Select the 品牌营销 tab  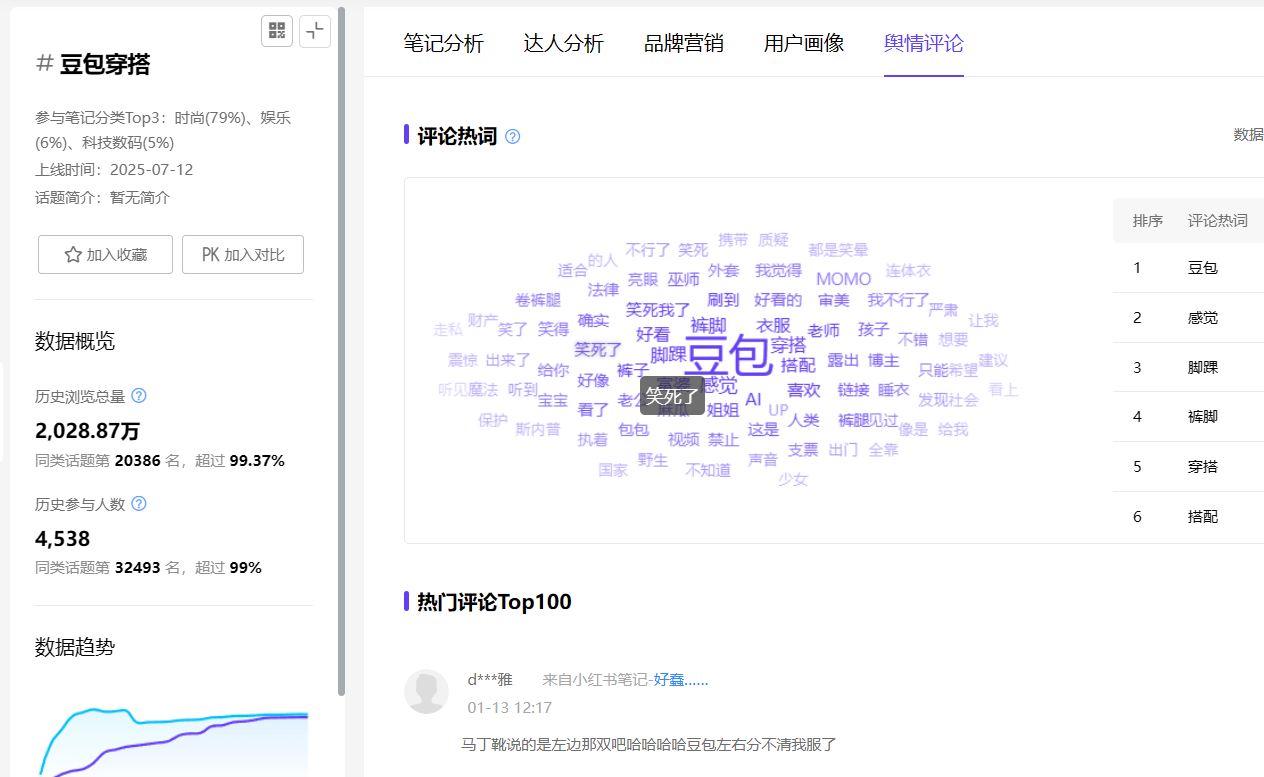tap(683, 43)
